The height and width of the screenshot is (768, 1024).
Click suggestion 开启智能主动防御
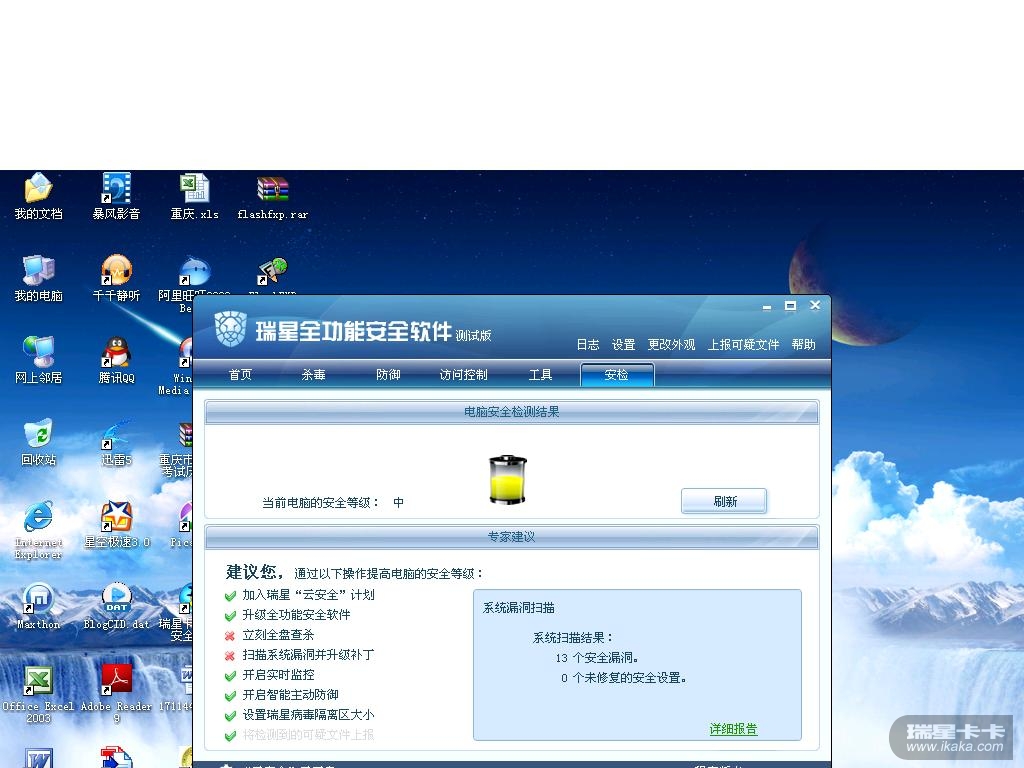(290, 694)
